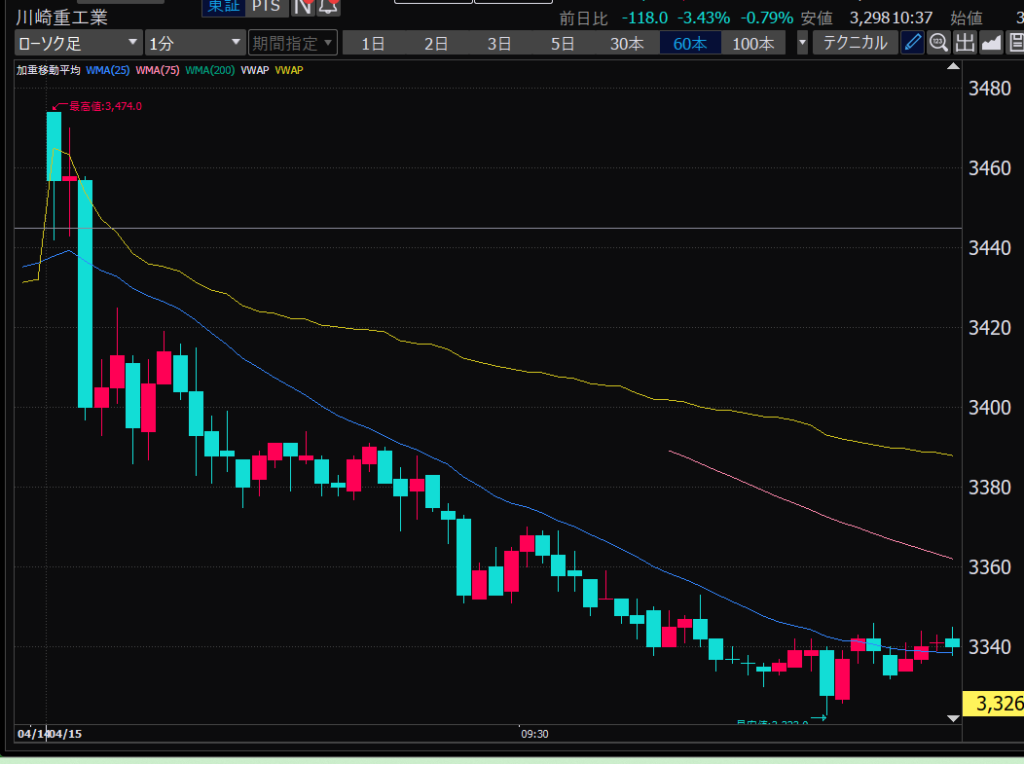Click the save disk icon
The height and width of the screenshot is (764, 1024).
pos(1015,43)
